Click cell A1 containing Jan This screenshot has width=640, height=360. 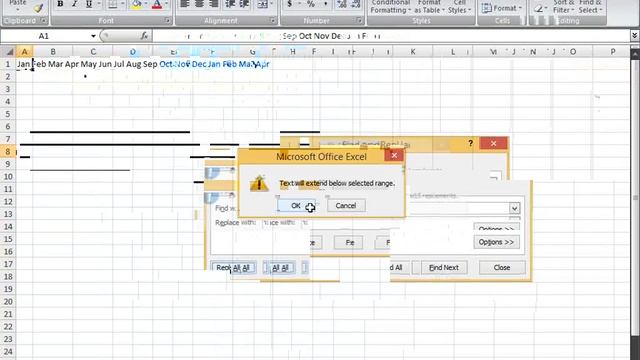[24, 64]
